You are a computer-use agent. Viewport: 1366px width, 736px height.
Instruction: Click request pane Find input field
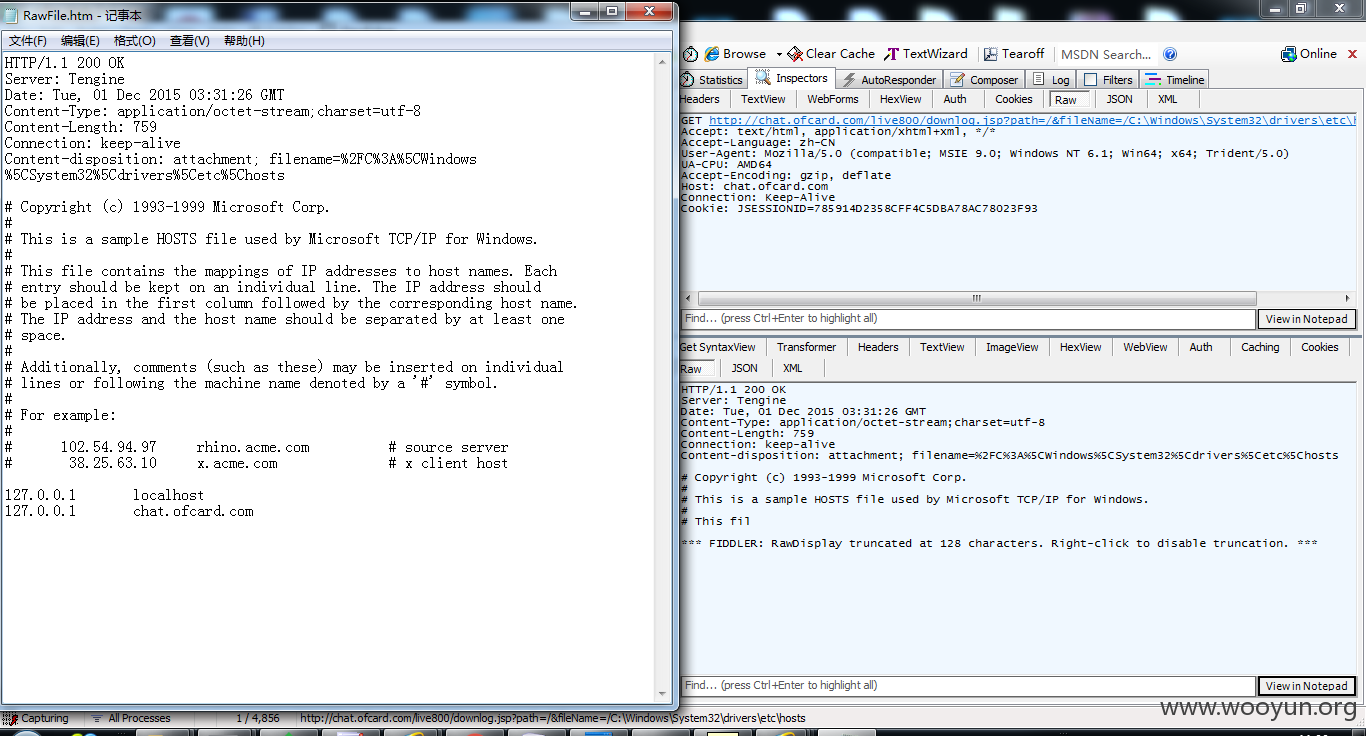(968, 319)
